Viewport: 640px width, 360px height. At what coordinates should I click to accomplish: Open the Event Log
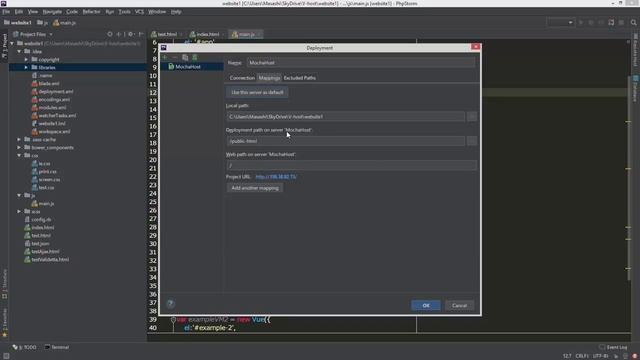click(613, 347)
